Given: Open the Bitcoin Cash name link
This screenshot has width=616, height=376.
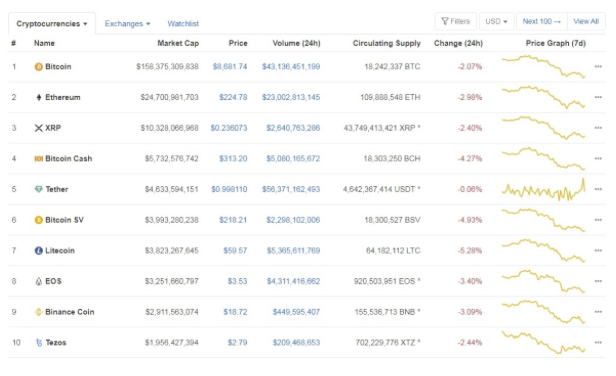Looking at the screenshot, I should [x=69, y=159].
